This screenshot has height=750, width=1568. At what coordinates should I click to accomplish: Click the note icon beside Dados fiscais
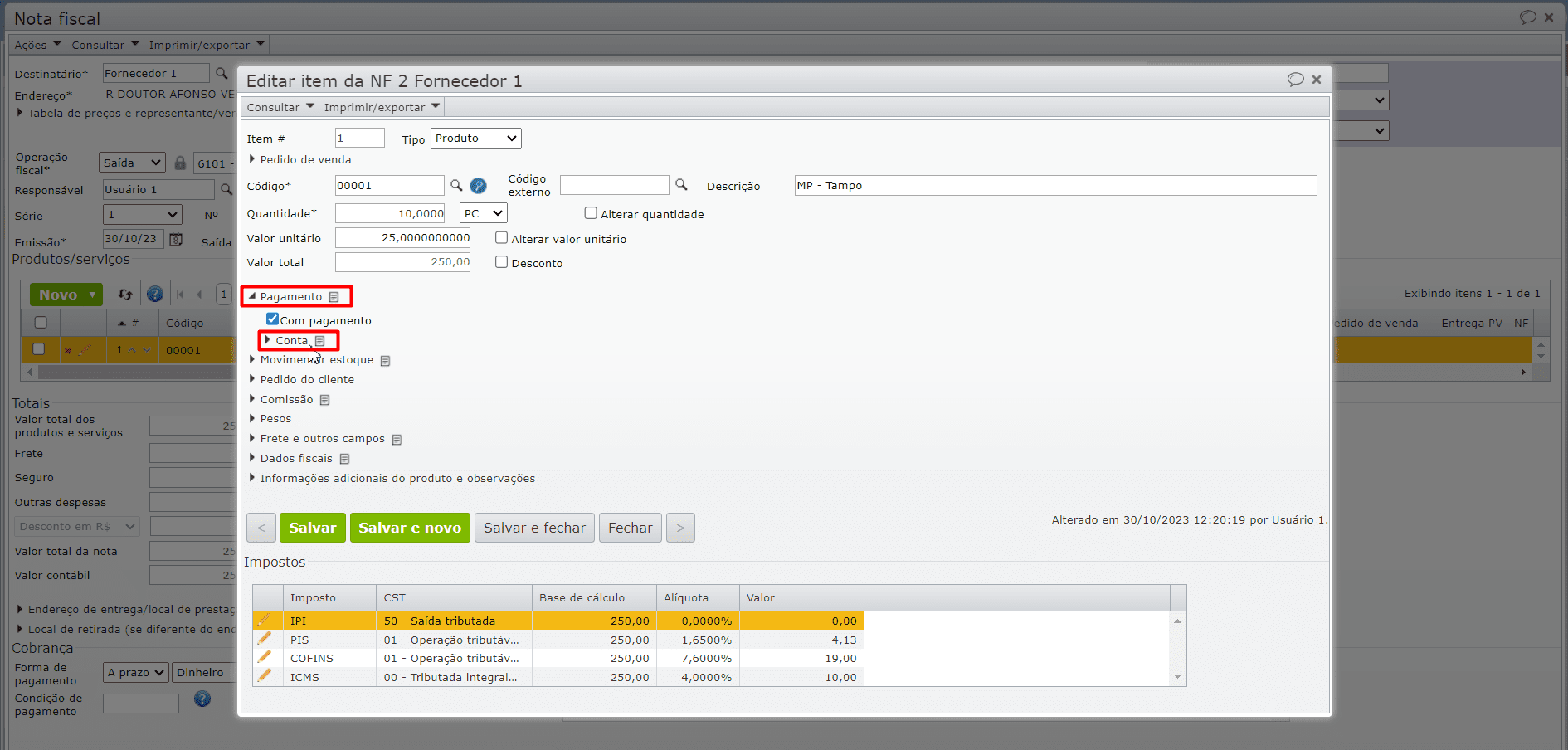pos(344,459)
